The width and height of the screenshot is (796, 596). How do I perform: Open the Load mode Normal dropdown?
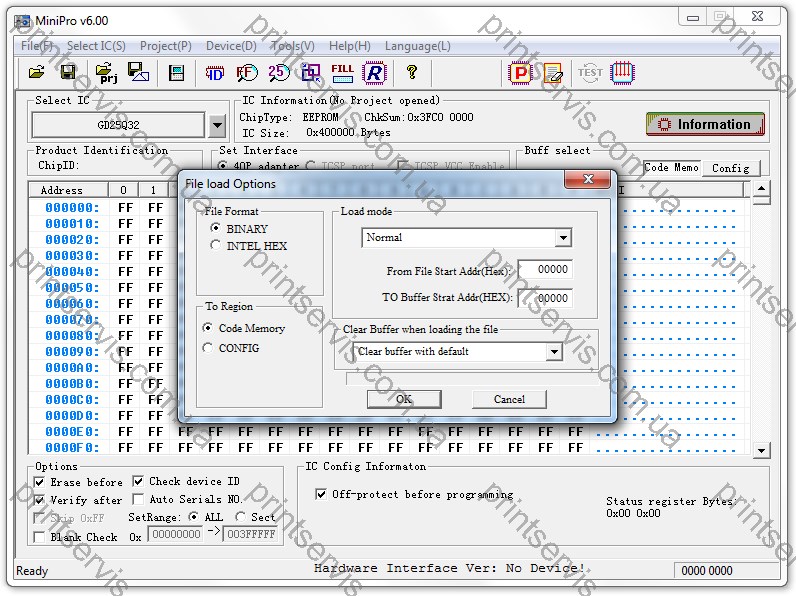click(x=563, y=238)
